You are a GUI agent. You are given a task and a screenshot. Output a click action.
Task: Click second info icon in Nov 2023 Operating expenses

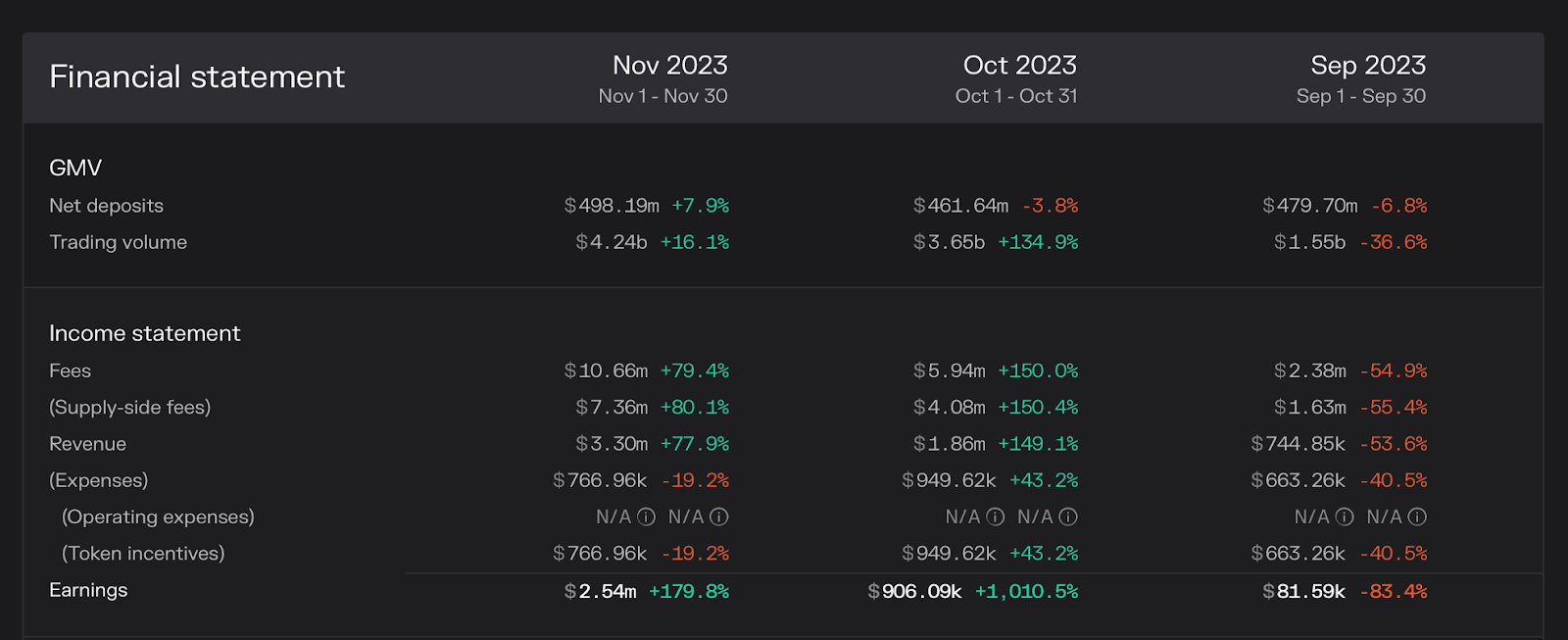718,517
